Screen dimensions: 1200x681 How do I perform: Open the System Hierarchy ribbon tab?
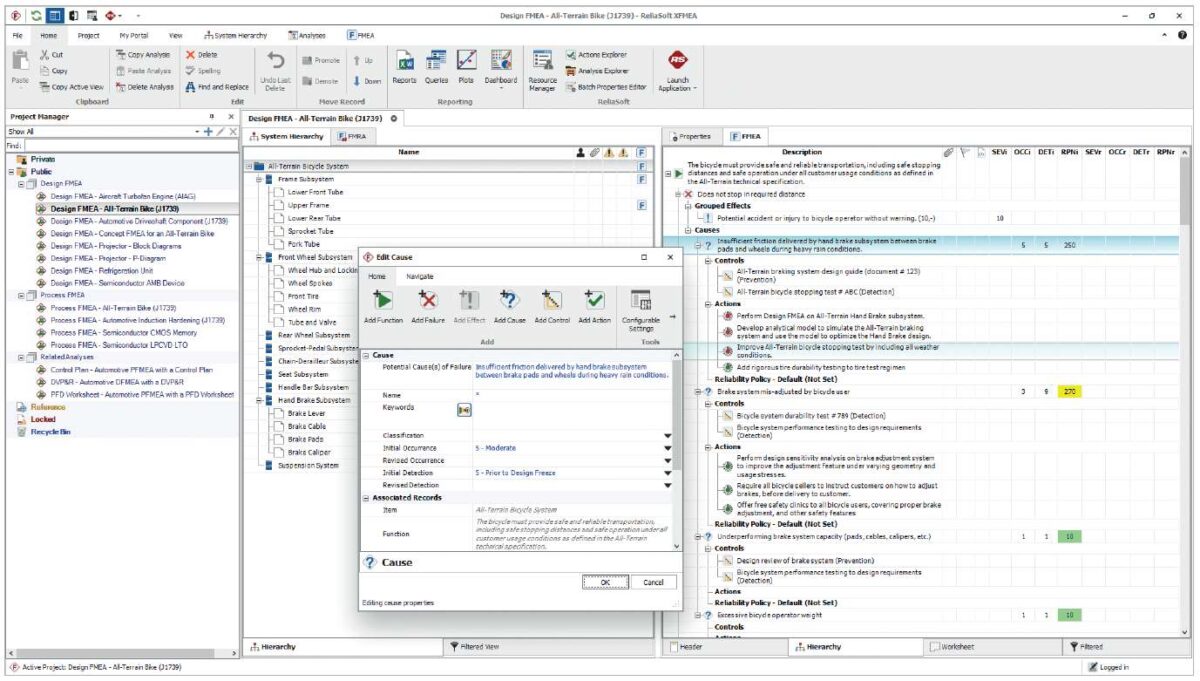click(235, 35)
